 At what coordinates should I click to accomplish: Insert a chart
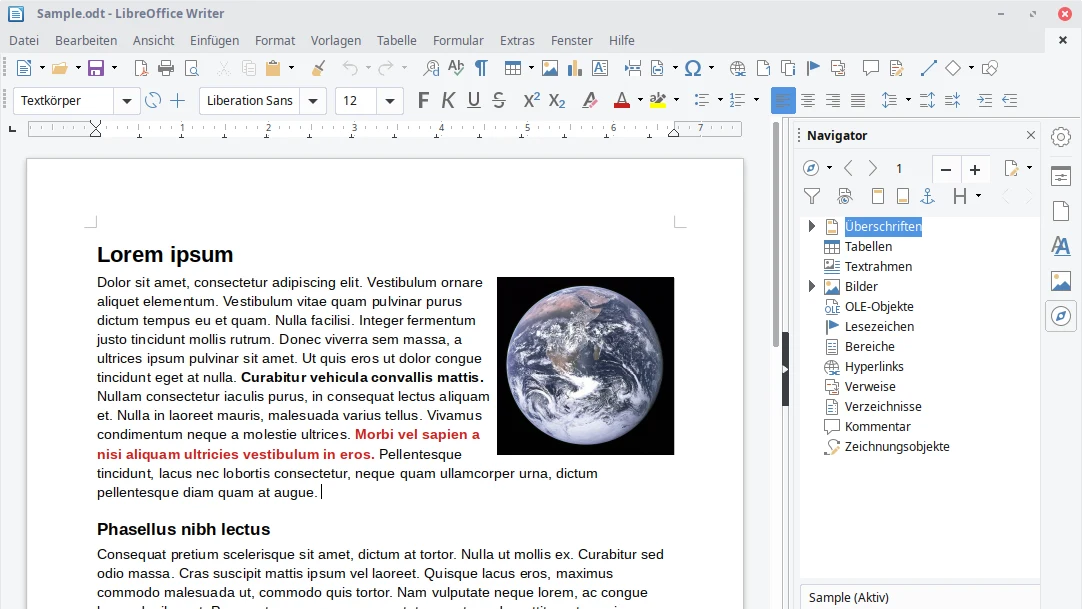pyautogui.click(x=575, y=68)
